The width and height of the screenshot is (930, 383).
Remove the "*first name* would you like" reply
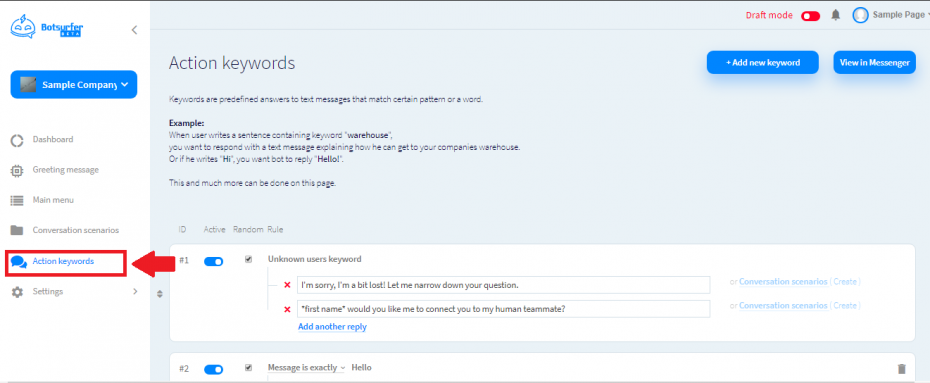pos(287,309)
